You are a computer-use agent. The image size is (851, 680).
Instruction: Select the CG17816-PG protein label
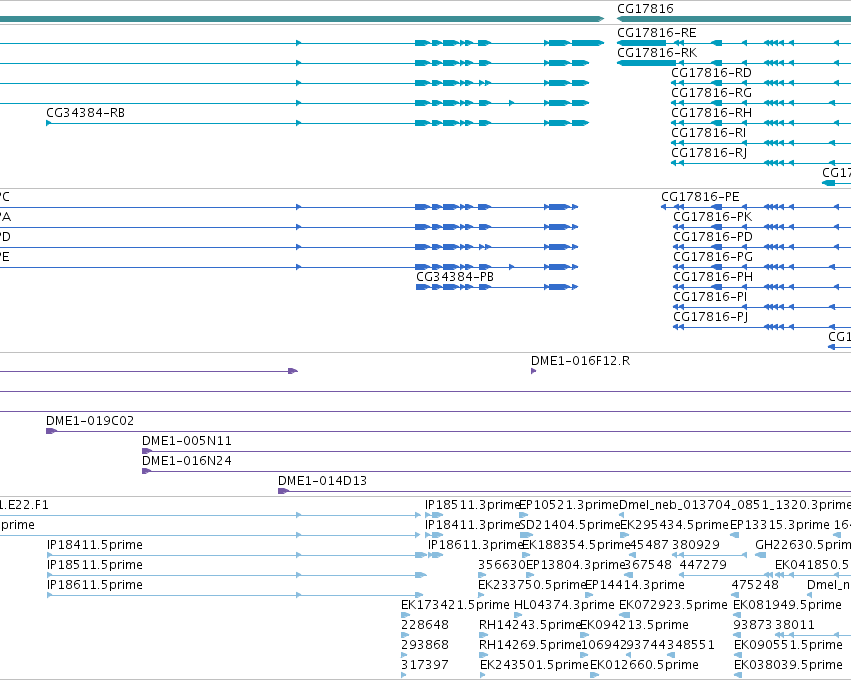coord(713,257)
